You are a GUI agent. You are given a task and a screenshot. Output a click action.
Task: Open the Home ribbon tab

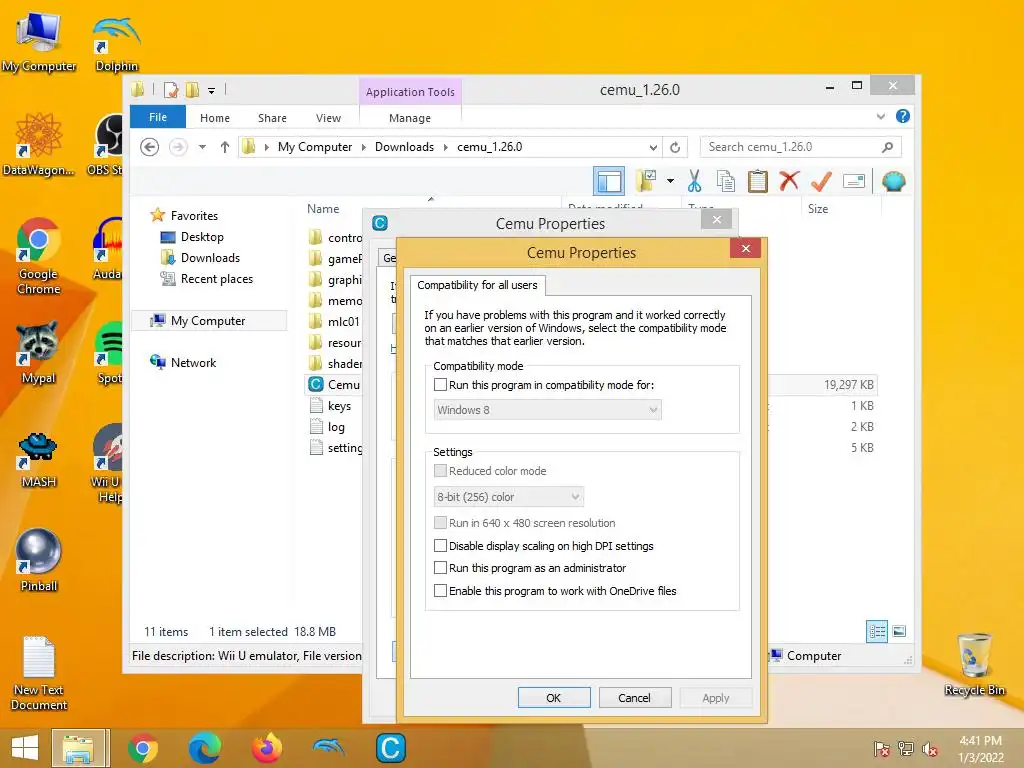(215, 118)
